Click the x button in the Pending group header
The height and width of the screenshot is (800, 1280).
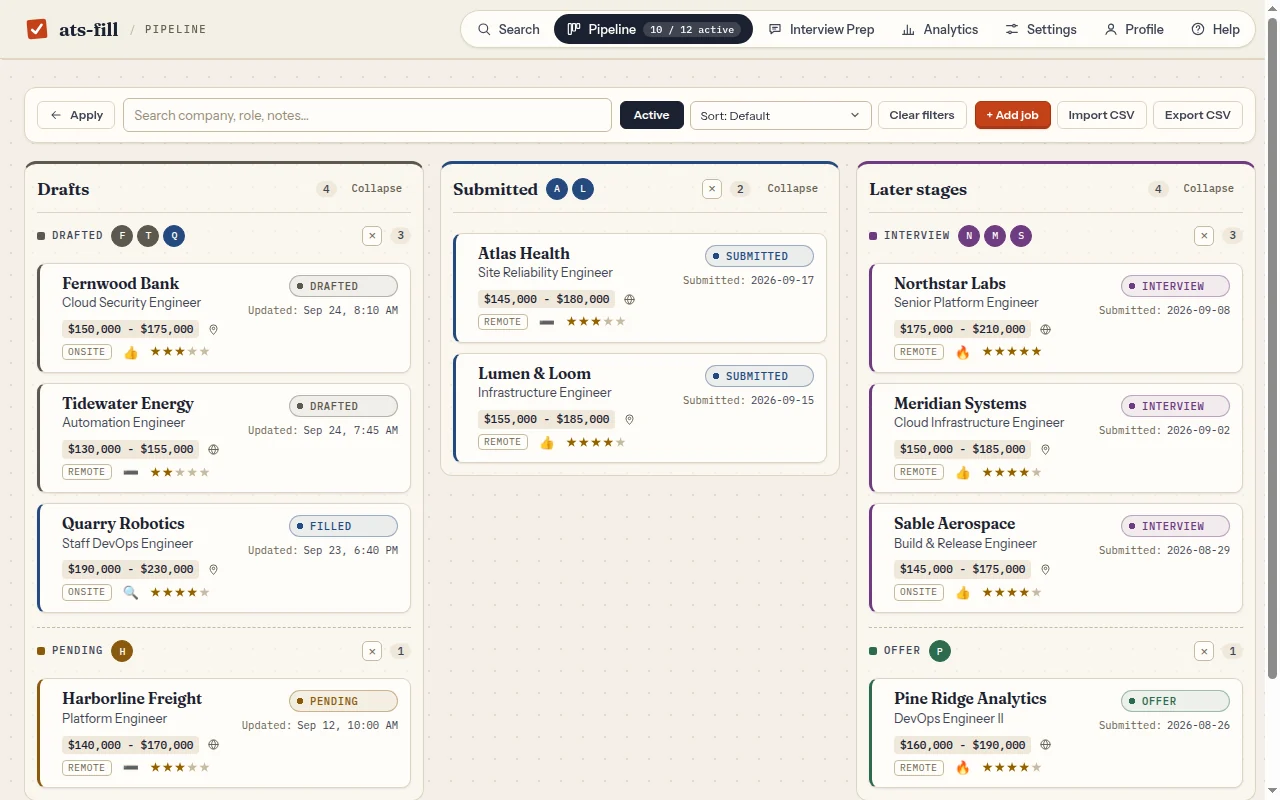pyautogui.click(x=372, y=651)
